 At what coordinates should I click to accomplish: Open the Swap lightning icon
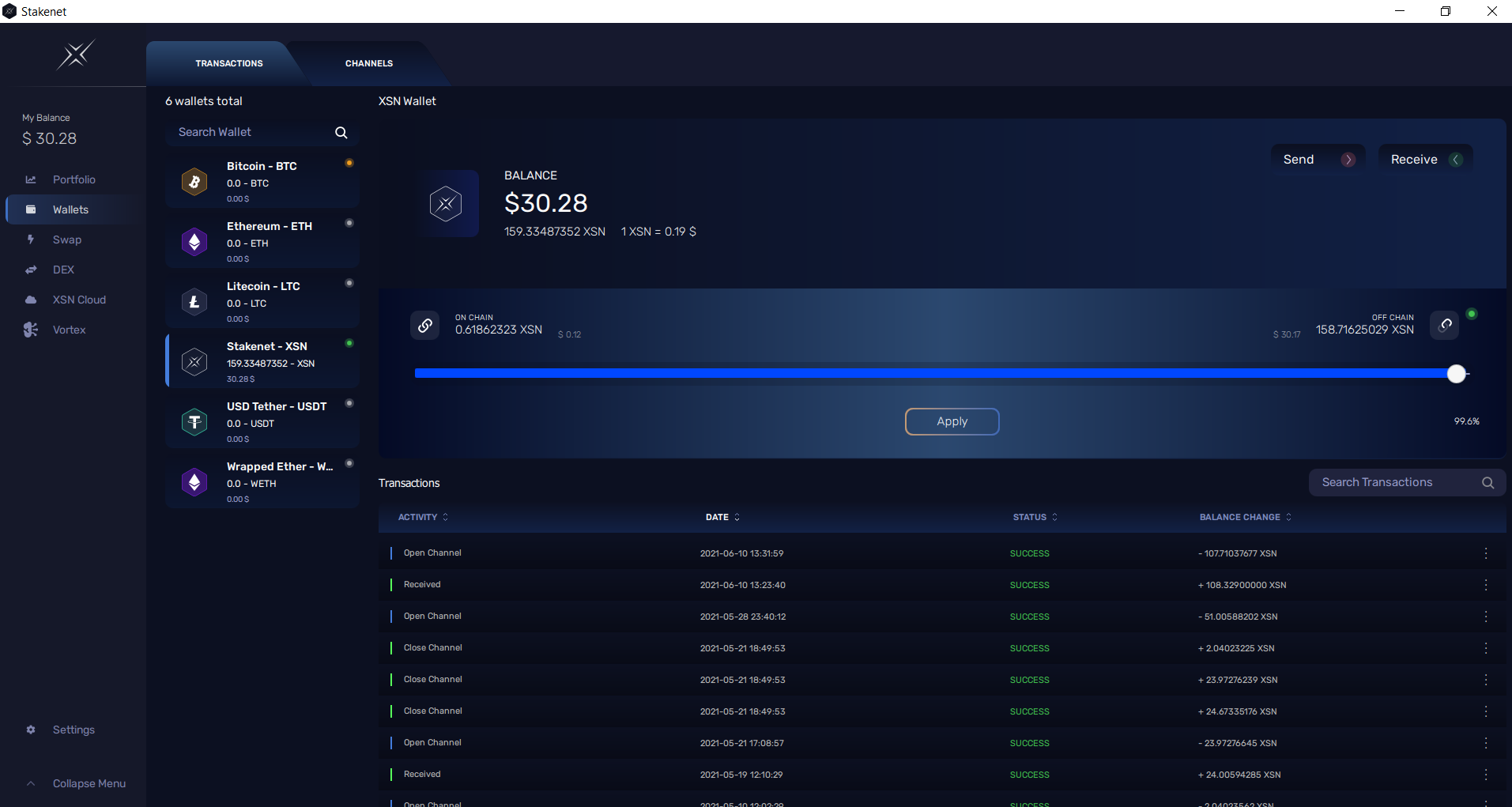(x=31, y=239)
